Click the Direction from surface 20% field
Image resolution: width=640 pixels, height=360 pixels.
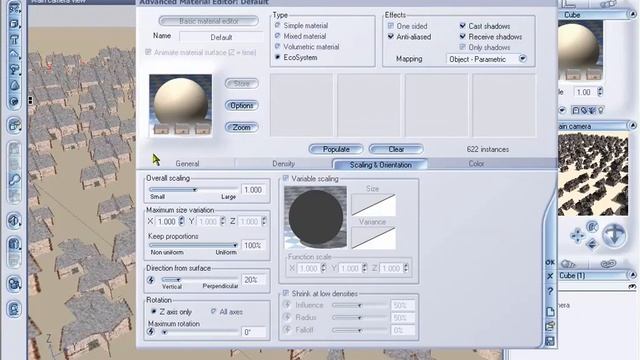coord(253,280)
